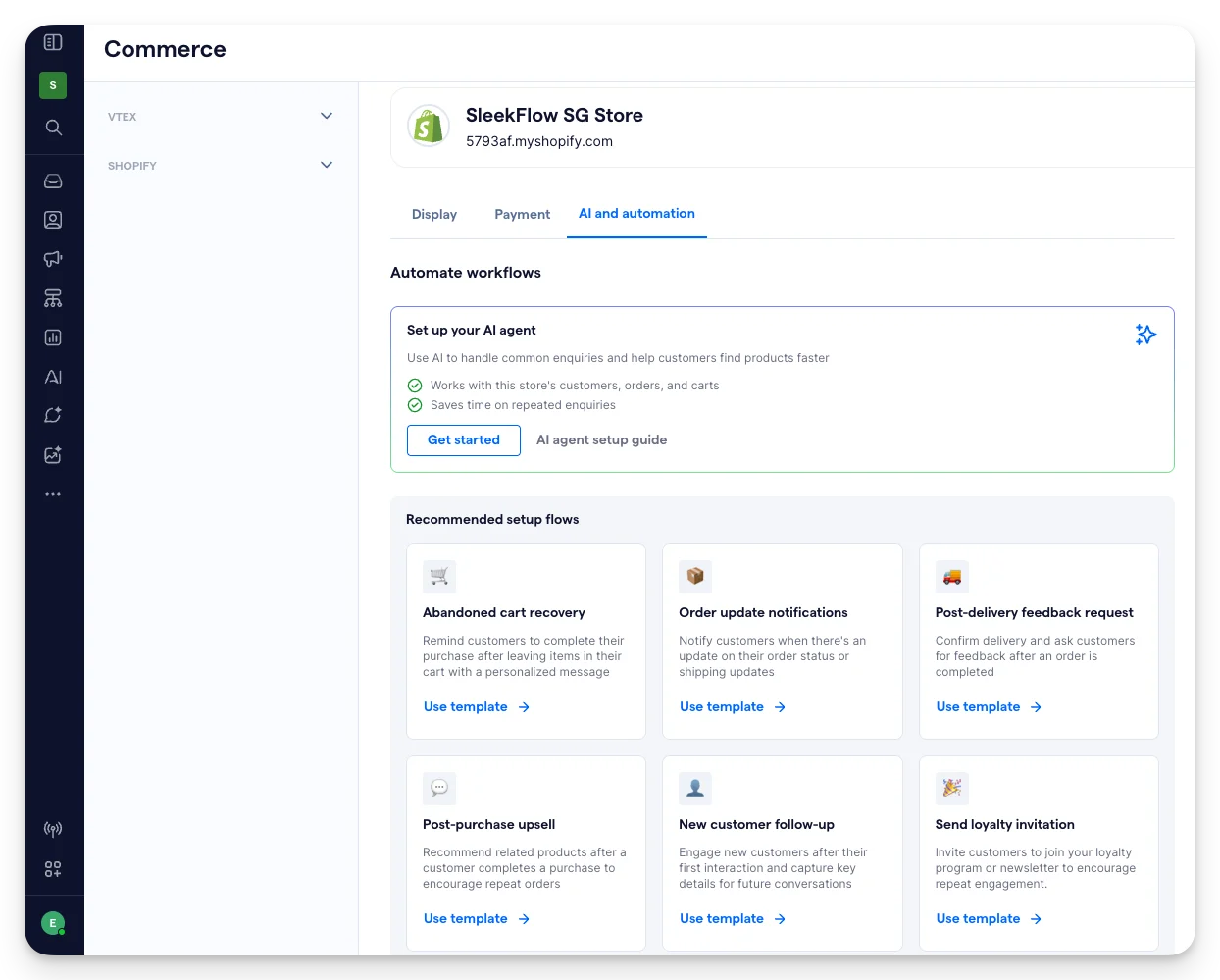The height and width of the screenshot is (980, 1220).
Task: Open the Contacts icon in sidebar
Action: pos(53,220)
